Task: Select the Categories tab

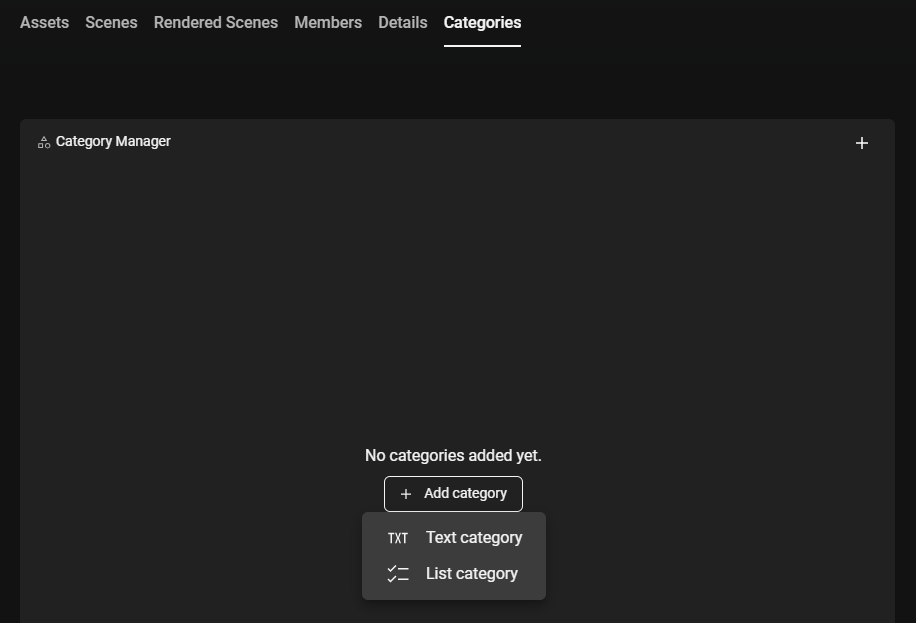Action: 482,22
